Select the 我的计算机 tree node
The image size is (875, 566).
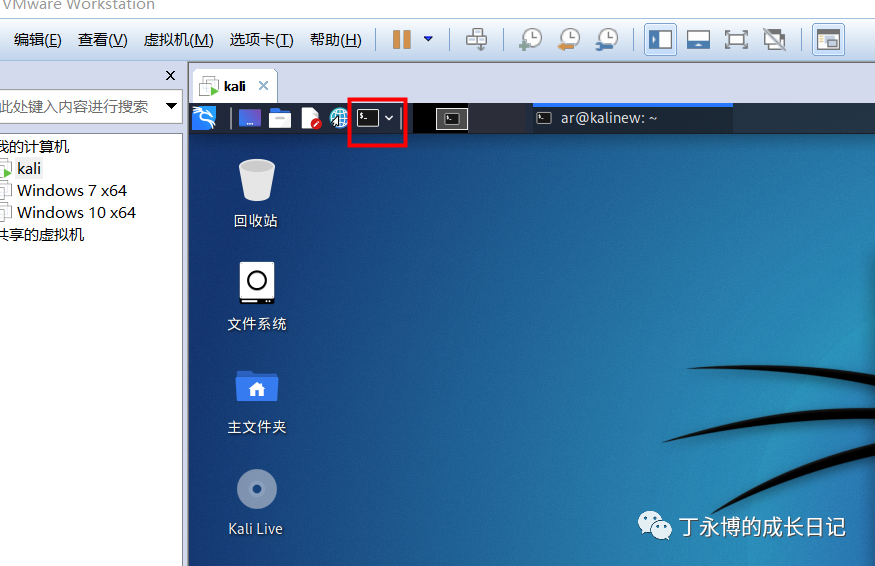(x=35, y=147)
